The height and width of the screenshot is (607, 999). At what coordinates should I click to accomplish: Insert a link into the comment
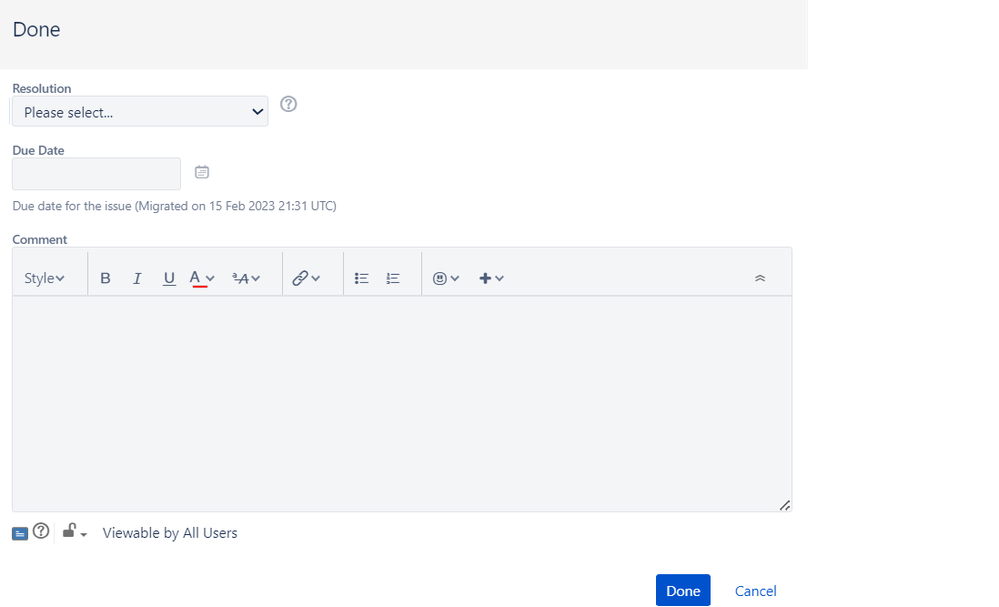coord(306,277)
